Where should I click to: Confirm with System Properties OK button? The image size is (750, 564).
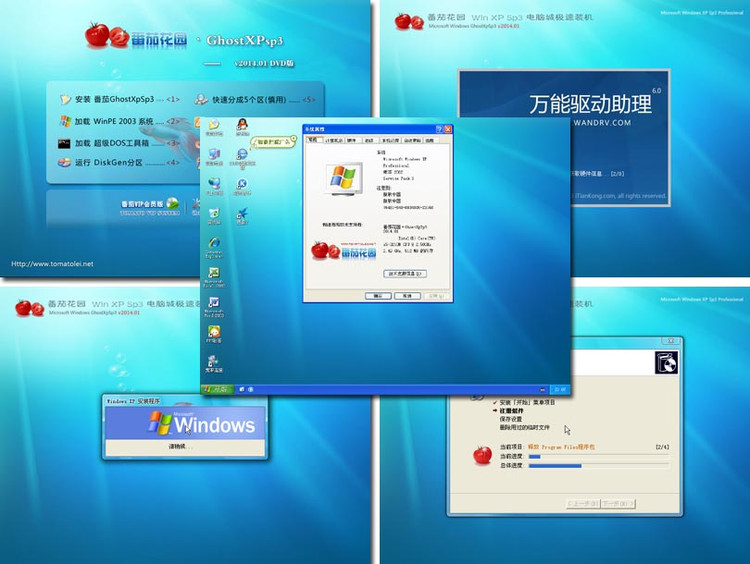(x=378, y=296)
